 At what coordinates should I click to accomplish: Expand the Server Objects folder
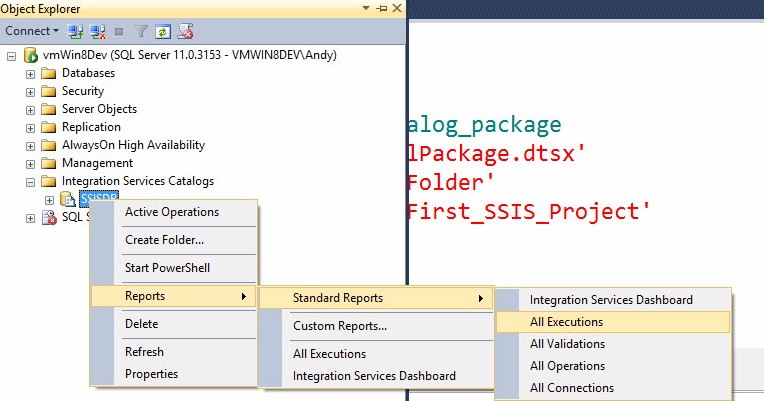coord(30,111)
